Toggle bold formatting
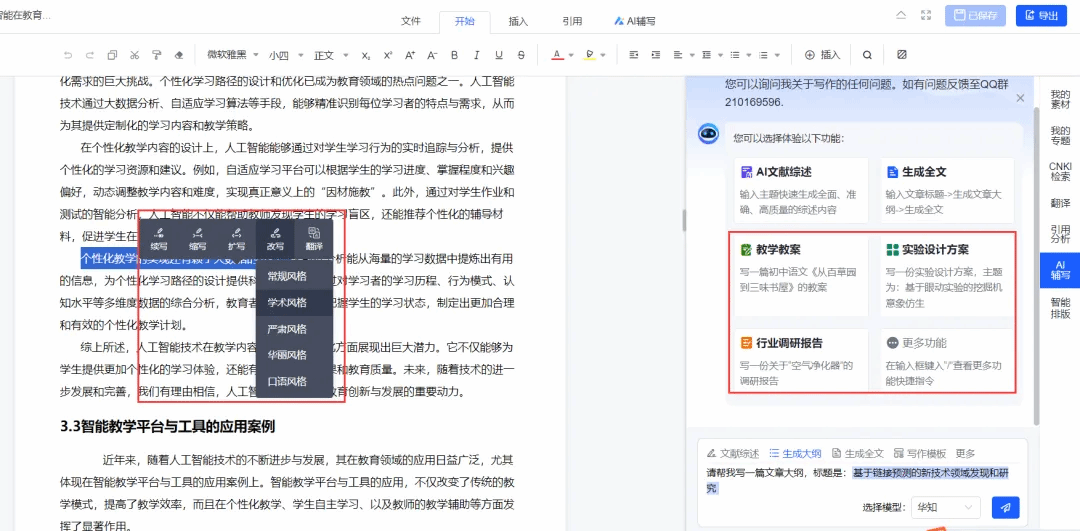 pos(454,55)
